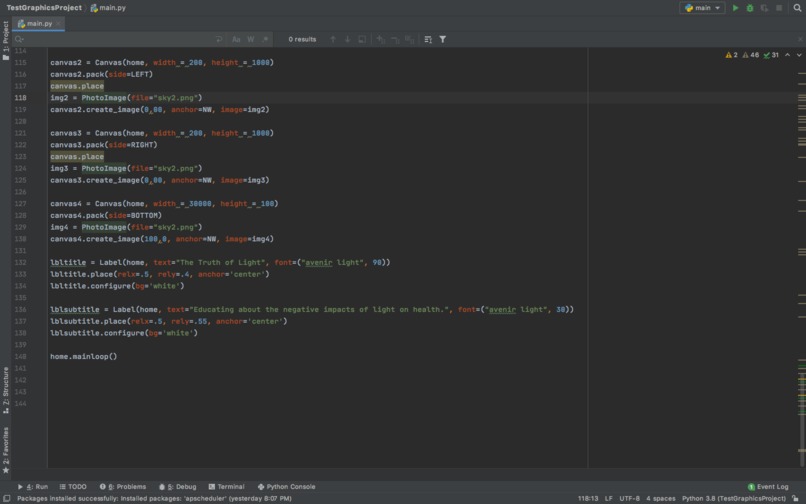Click the Stop square icon in toolbar
Screen dimensions: 806x504
click(x=779, y=8)
